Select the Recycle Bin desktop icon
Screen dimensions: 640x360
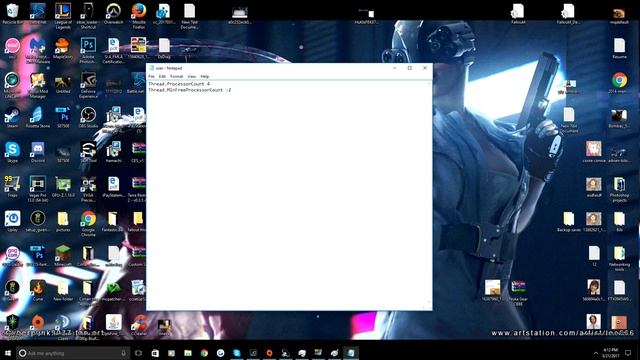point(12,13)
